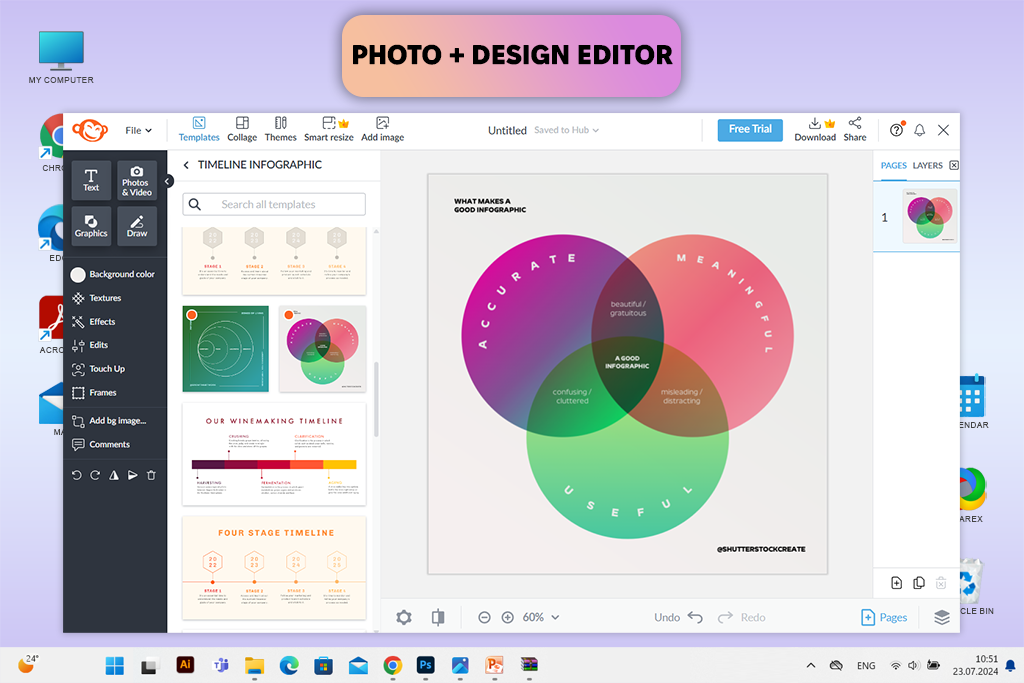The width and height of the screenshot is (1024, 683).
Task: Switch to the PAGES tab
Action: pos(893,166)
